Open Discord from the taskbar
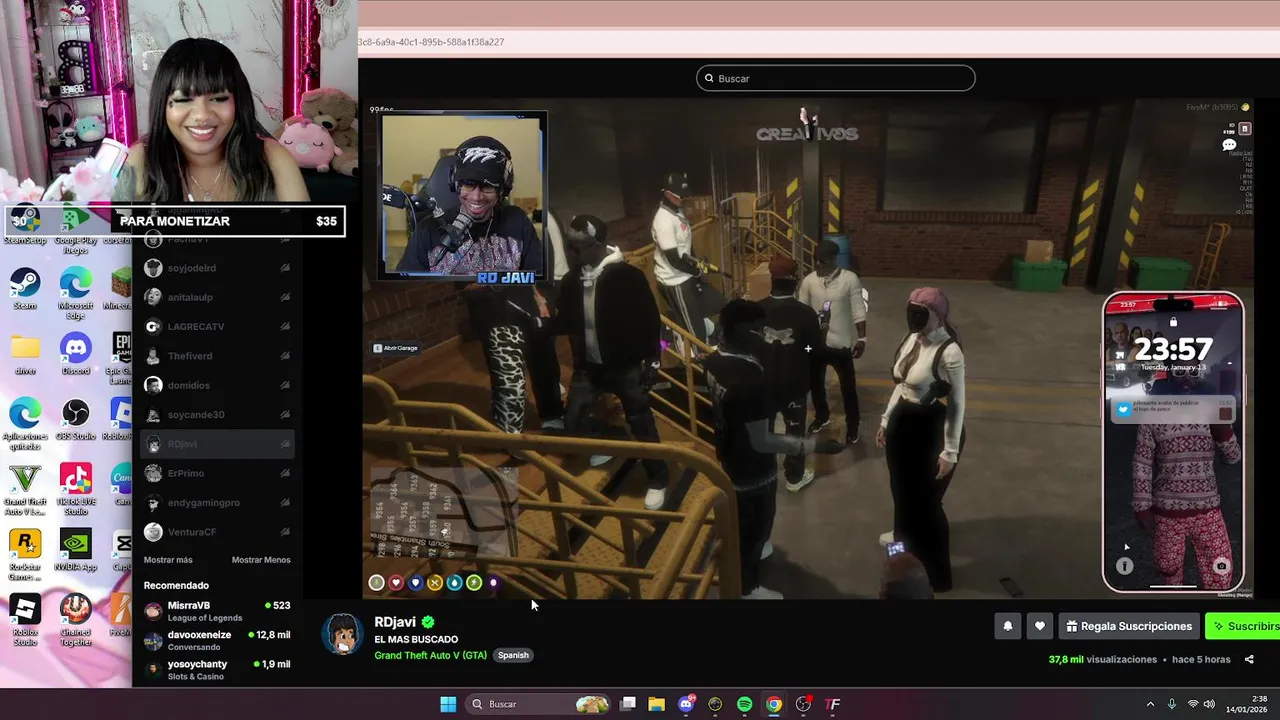The width and height of the screenshot is (1280, 720). (x=686, y=704)
